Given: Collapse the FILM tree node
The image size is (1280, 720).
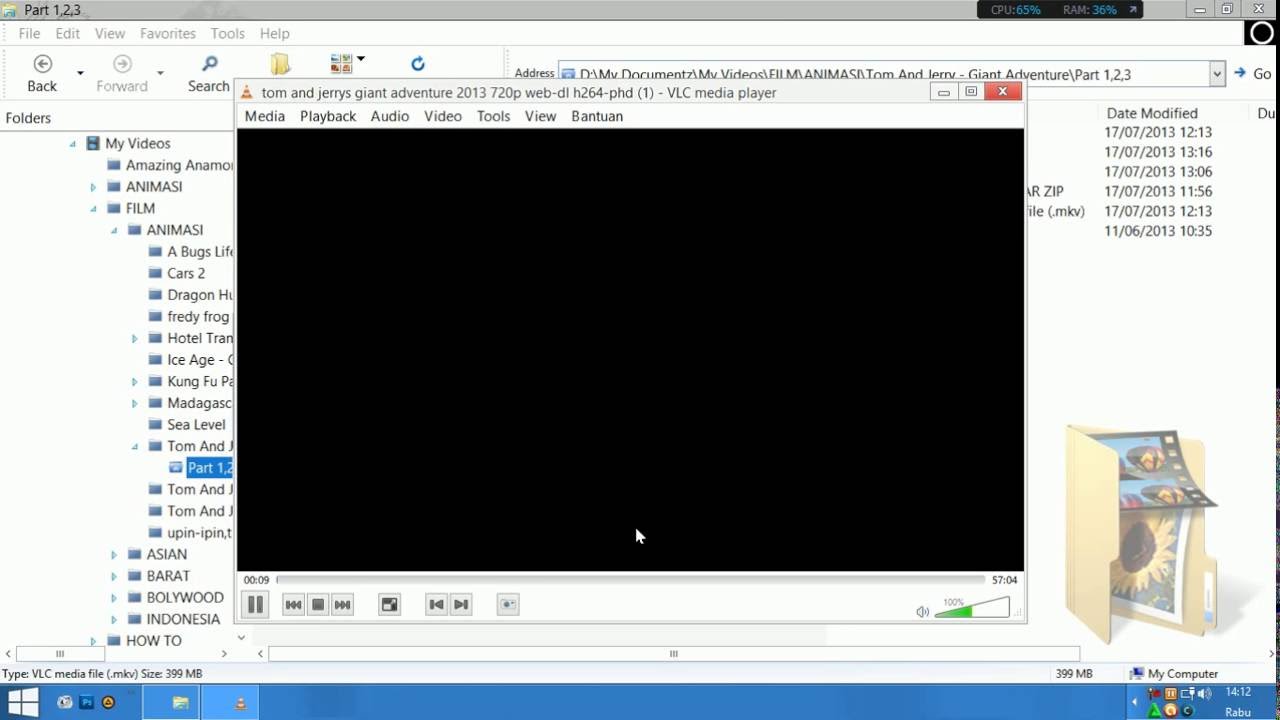Looking at the screenshot, I should click(93, 209).
